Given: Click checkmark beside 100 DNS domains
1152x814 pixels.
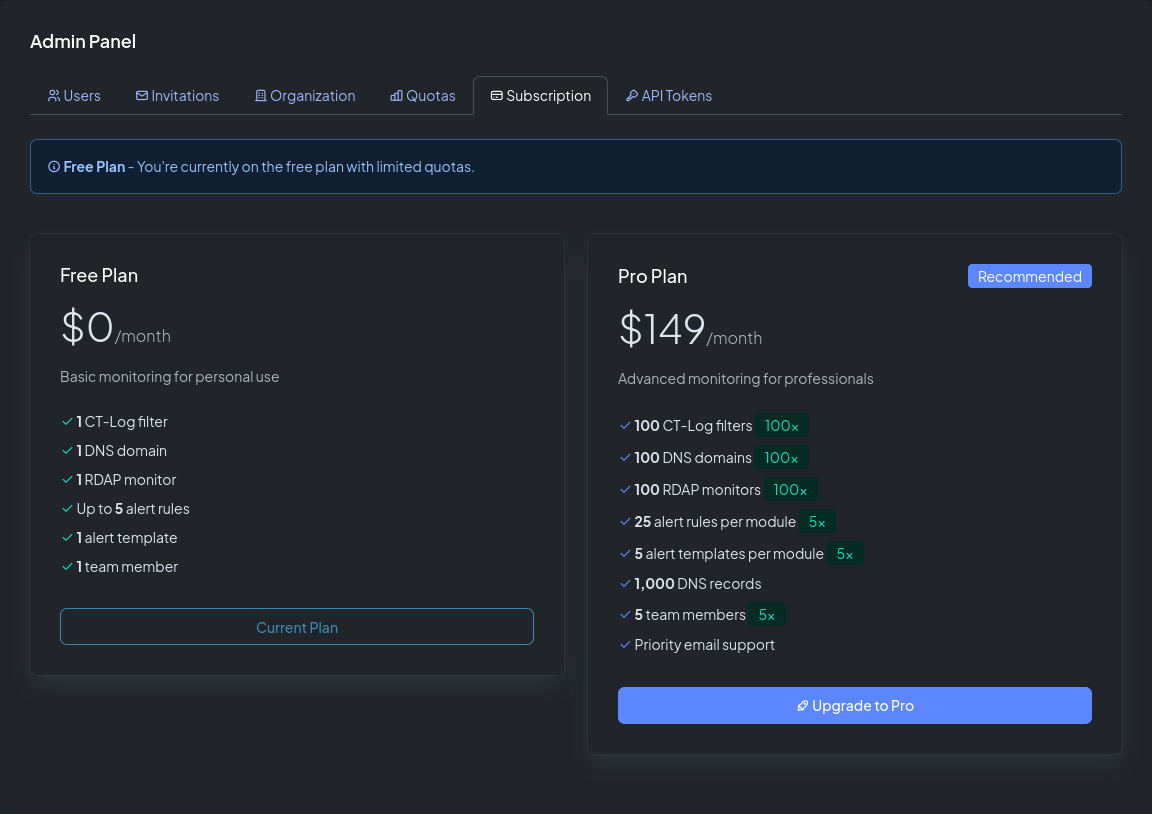Looking at the screenshot, I should tap(625, 458).
